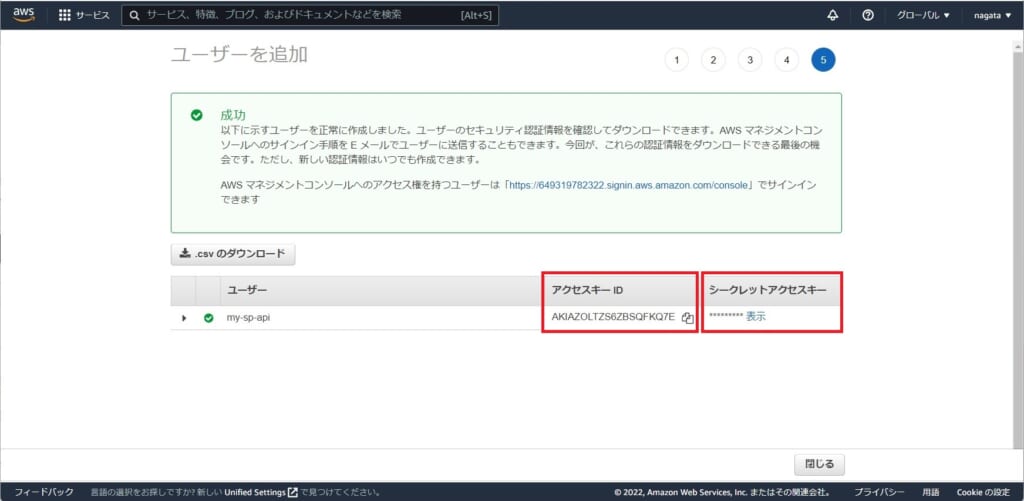Select the my-sp-api user name
Screen dimensions: 1024x501
[248, 318]
